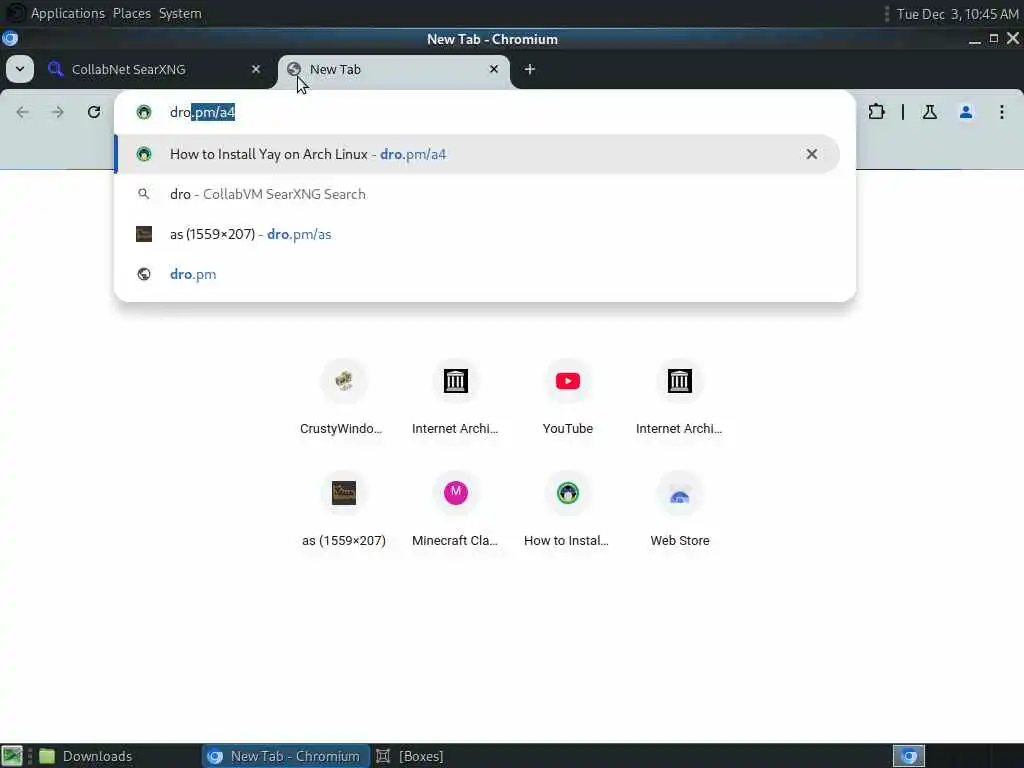Open the as (1559×207) shortcut tile
The image size is (1024, 768).
click(x=344, y=511)
